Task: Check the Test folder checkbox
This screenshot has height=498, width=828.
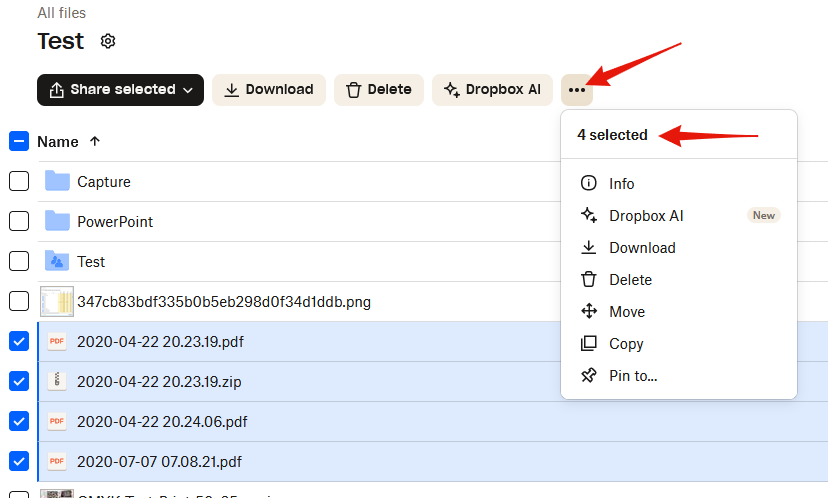Action: click(19, 261)
